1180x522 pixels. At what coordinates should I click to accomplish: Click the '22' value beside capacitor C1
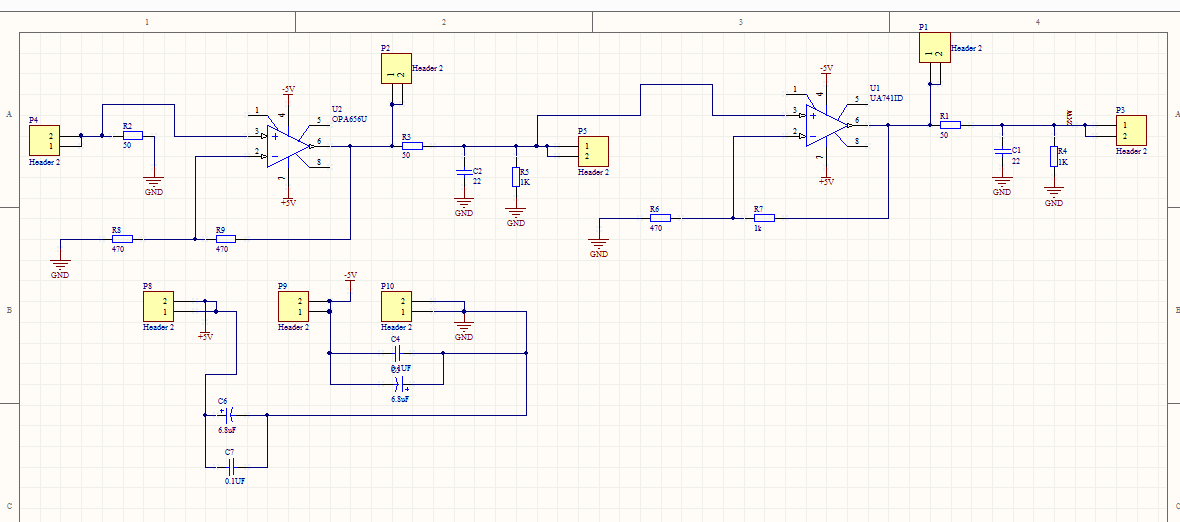tap(1015, 161)
